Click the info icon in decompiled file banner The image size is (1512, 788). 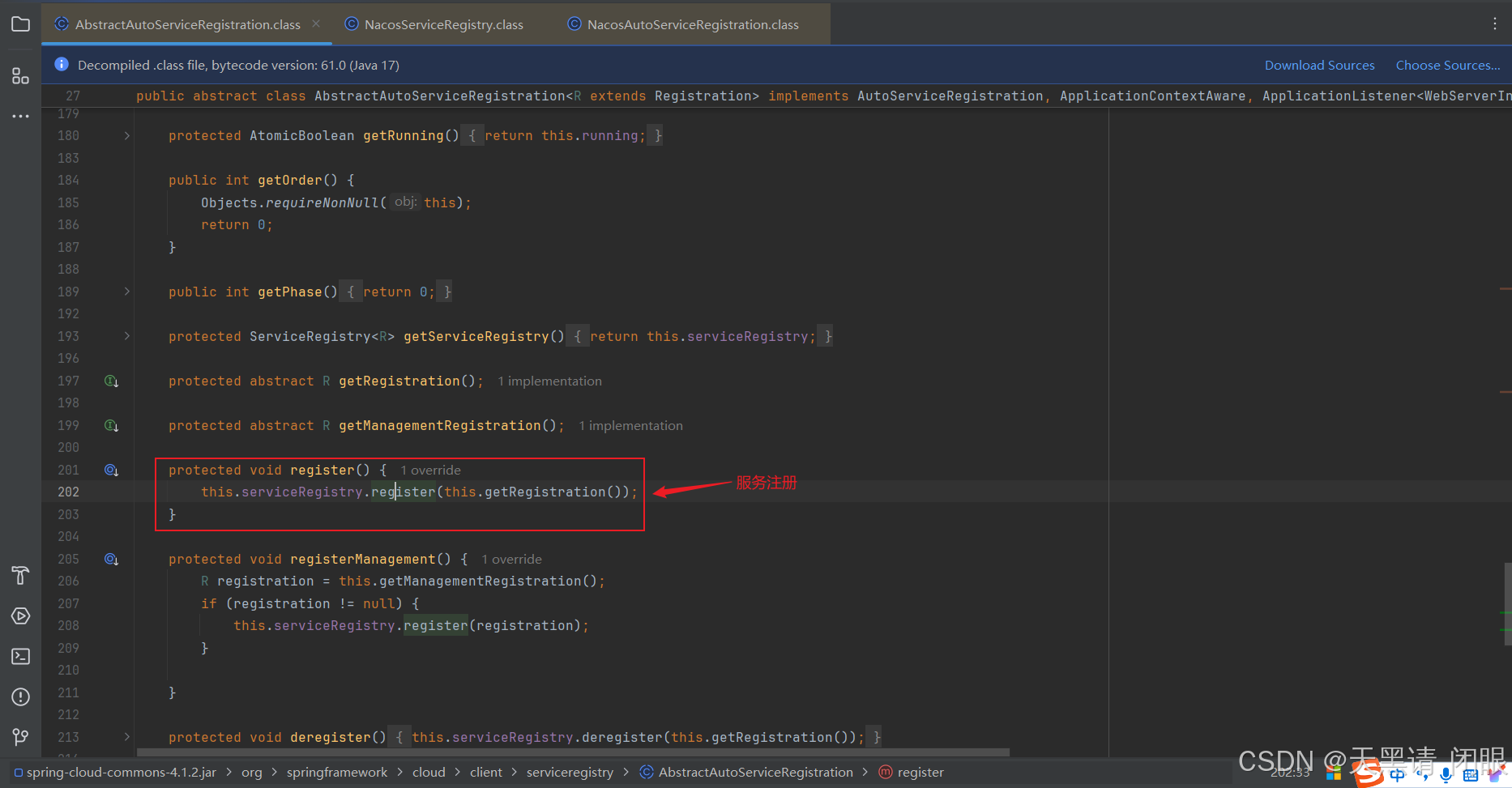(x=62, y=65)
